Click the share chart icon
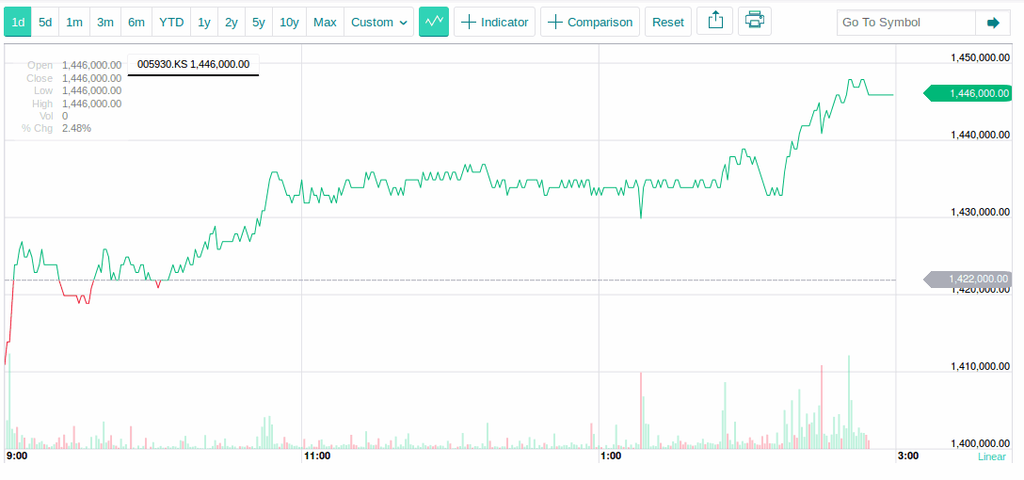The image size is (1024, 480). (x=715, y=22)
